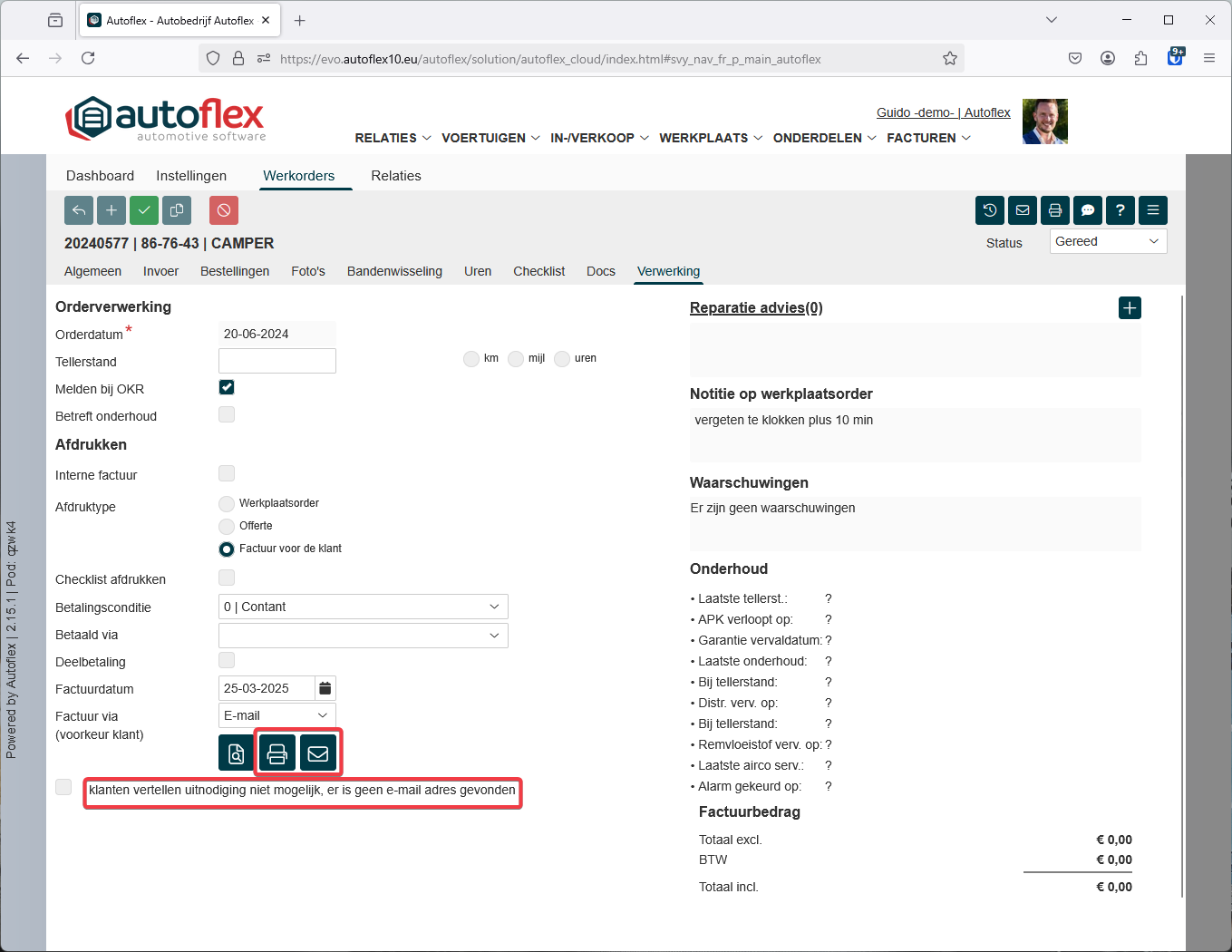Click the invoice preview icon button
Image resolution: width=1232 pixels, height=952 pixels.
coord(236,753)
